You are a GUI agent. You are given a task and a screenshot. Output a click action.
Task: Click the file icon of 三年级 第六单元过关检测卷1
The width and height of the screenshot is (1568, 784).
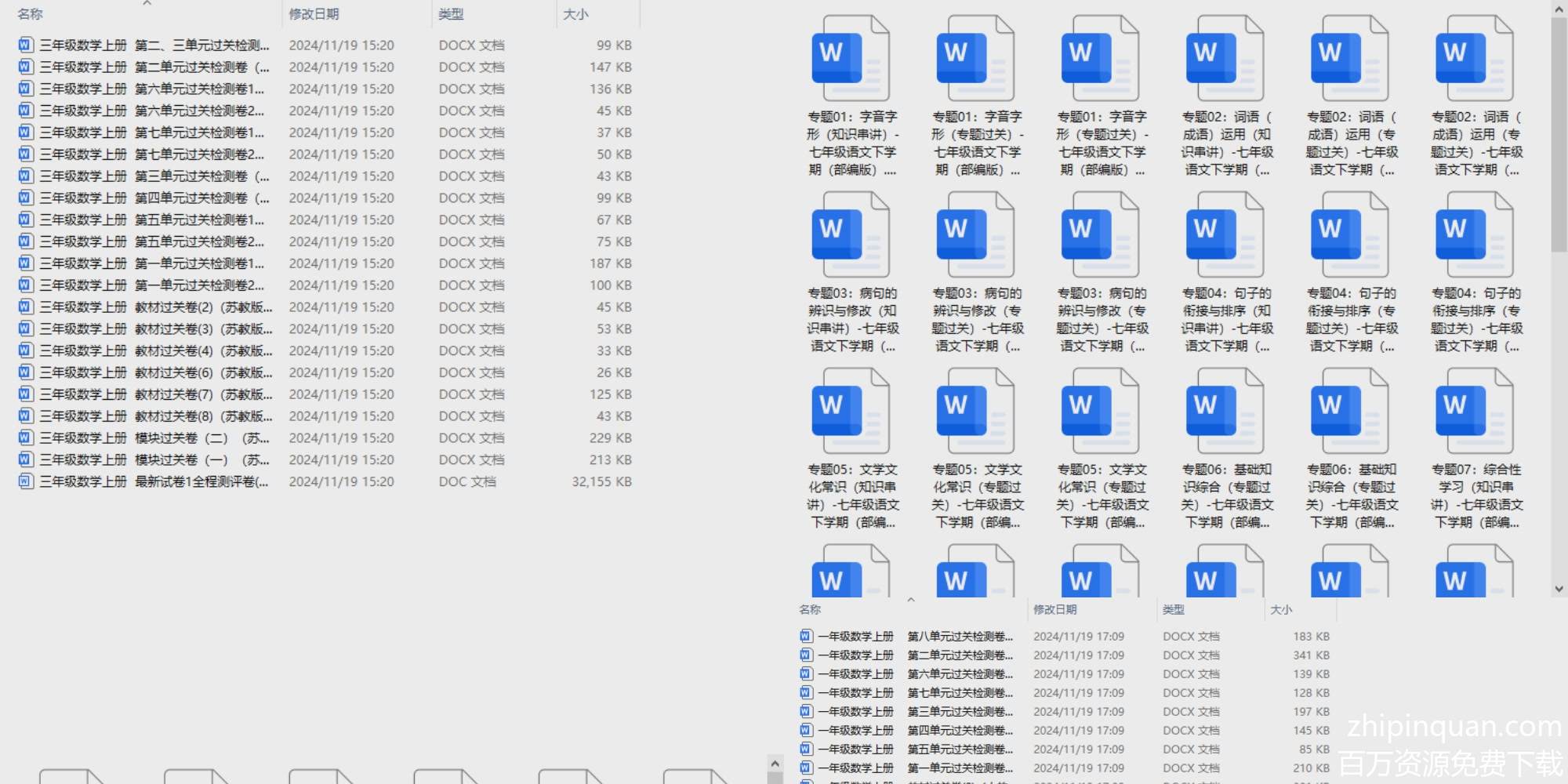25,89
